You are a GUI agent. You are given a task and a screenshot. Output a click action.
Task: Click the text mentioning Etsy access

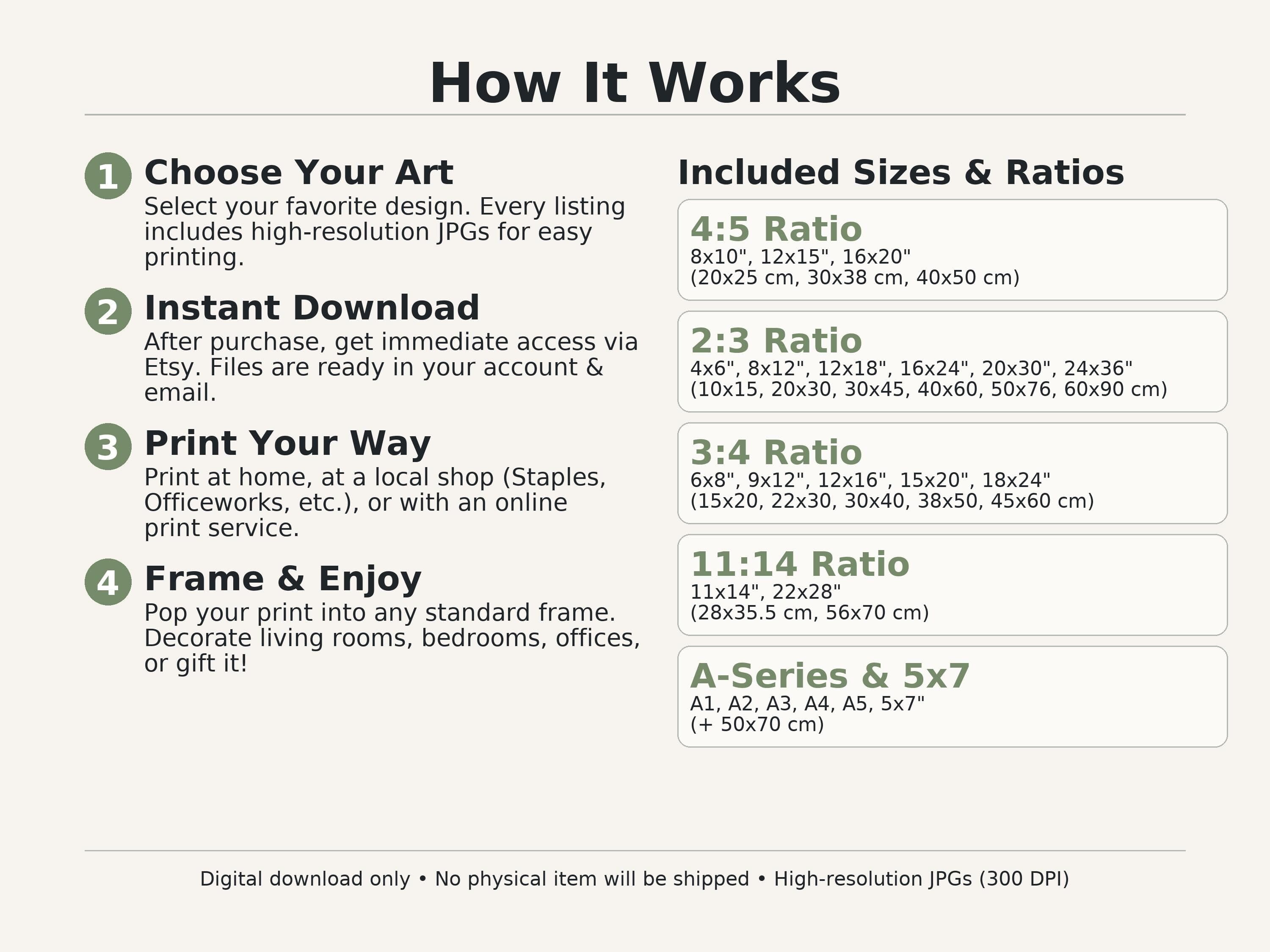(391, 367)
